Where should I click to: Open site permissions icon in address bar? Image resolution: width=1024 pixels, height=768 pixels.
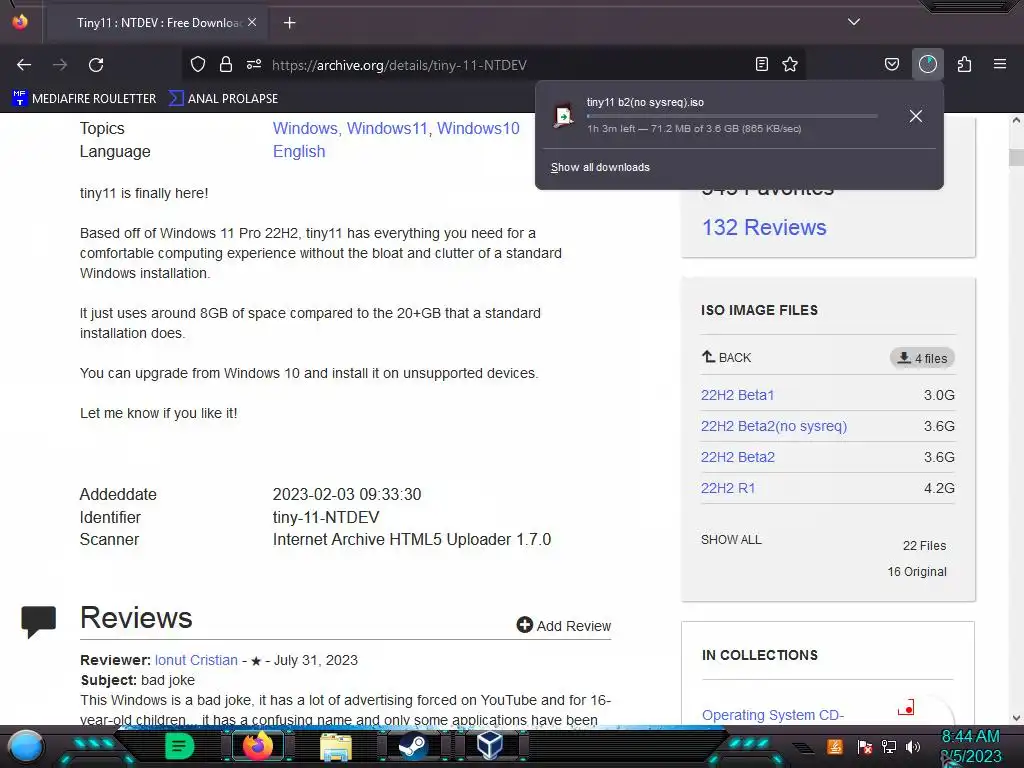(254, 64)
